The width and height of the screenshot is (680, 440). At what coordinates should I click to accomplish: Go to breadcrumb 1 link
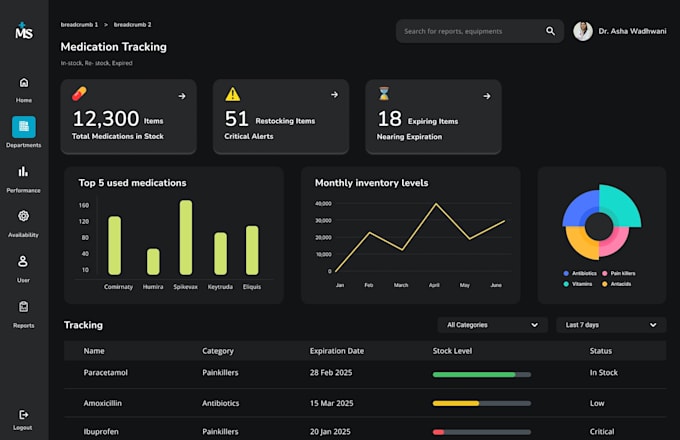79,25
